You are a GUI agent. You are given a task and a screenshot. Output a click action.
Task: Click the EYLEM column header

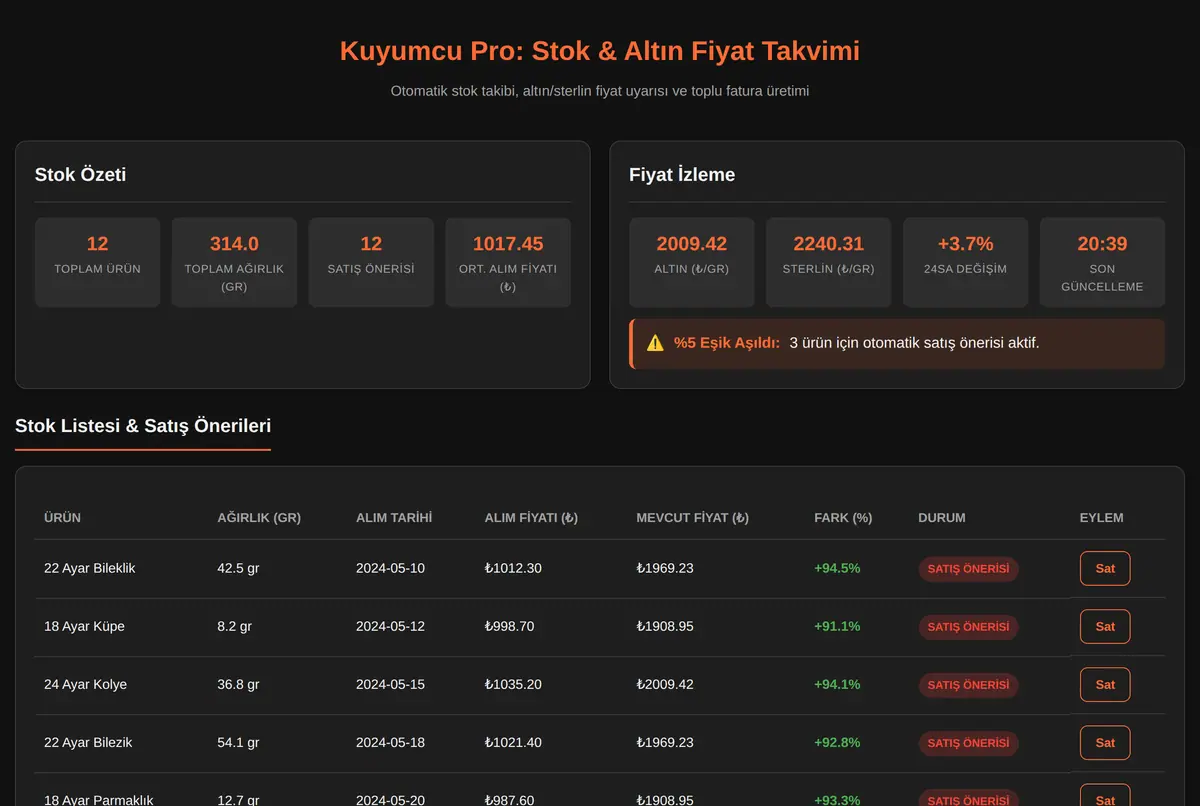tap(1101, 518)
